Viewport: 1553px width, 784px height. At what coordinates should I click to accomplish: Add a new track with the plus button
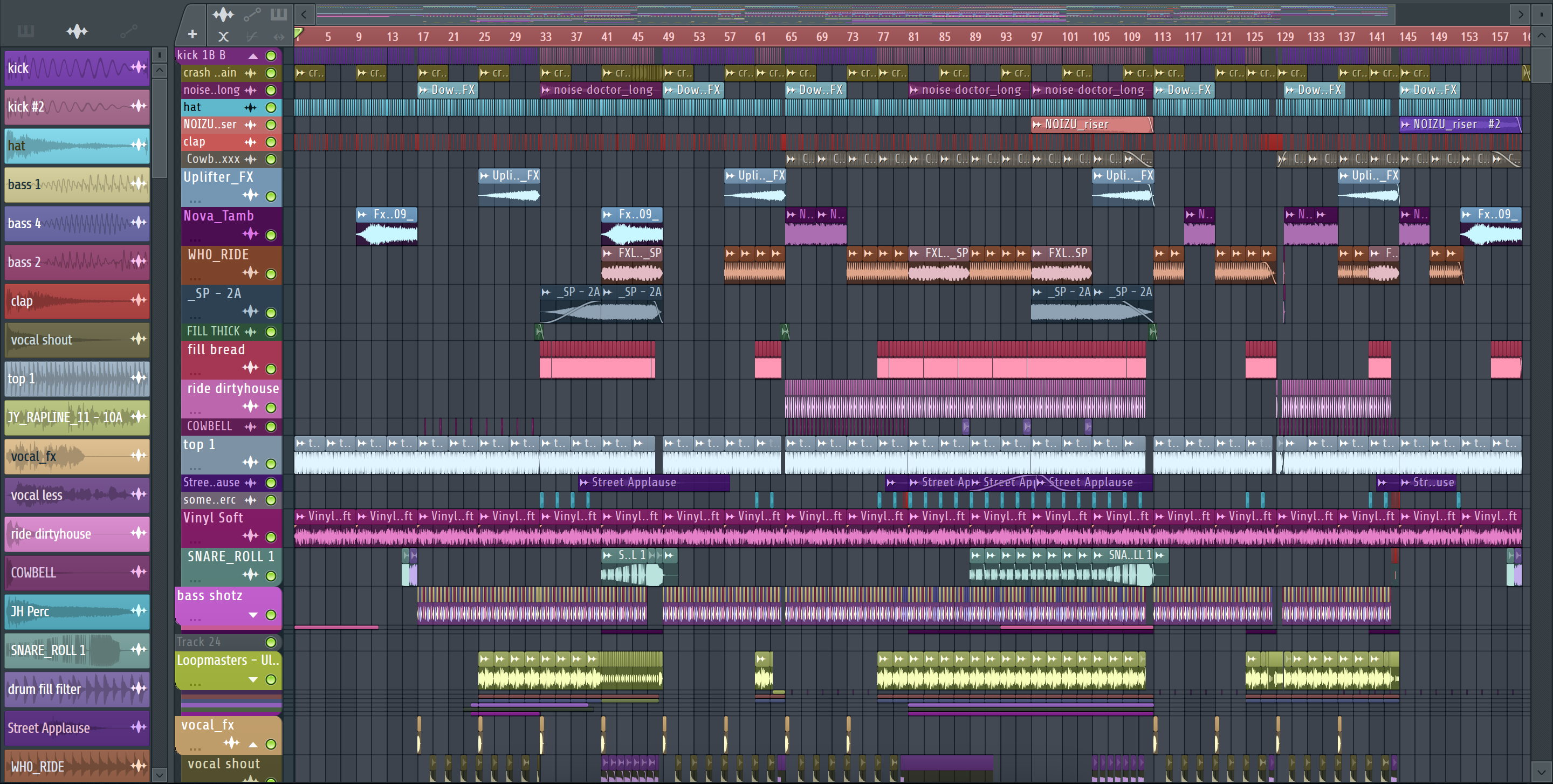coord(193,35)
